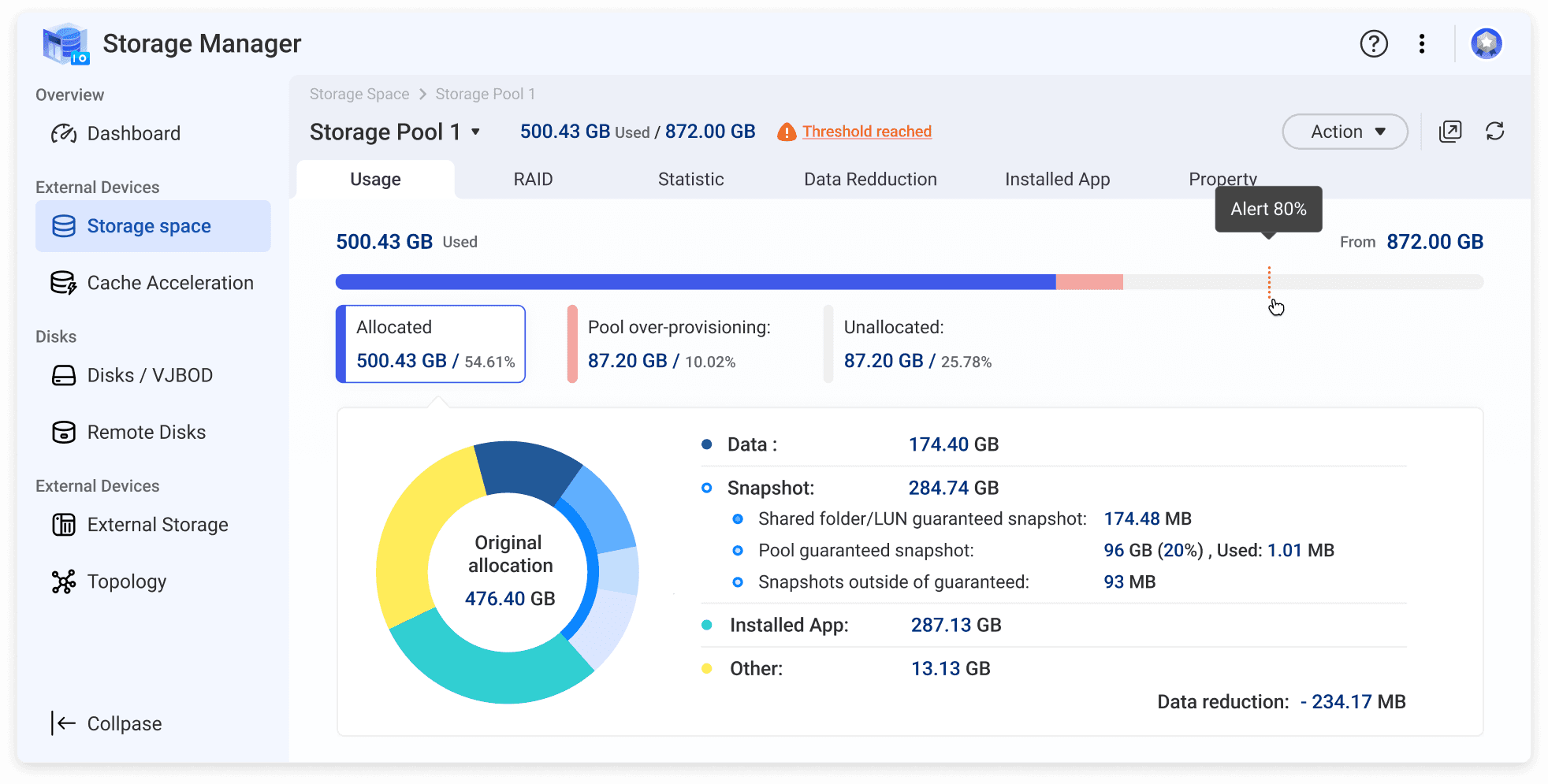The height and width of the screenshot is (784, 1548).
Task: Click the Snapshots outside of guaranteed bullet
Action: (738, 581)
